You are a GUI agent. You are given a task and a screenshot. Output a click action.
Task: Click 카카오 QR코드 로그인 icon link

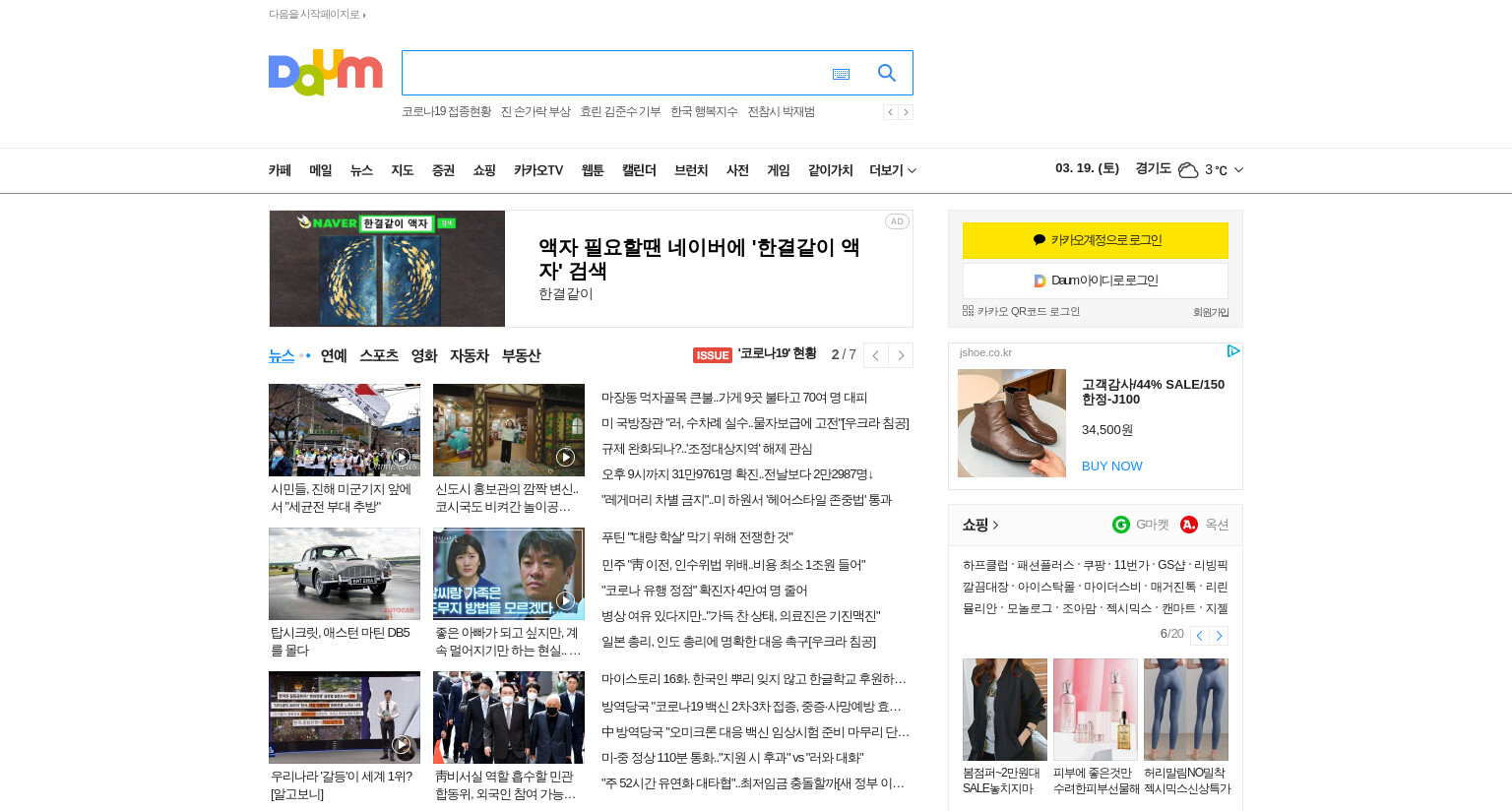pyautogui.click(x=1021, y=311)
